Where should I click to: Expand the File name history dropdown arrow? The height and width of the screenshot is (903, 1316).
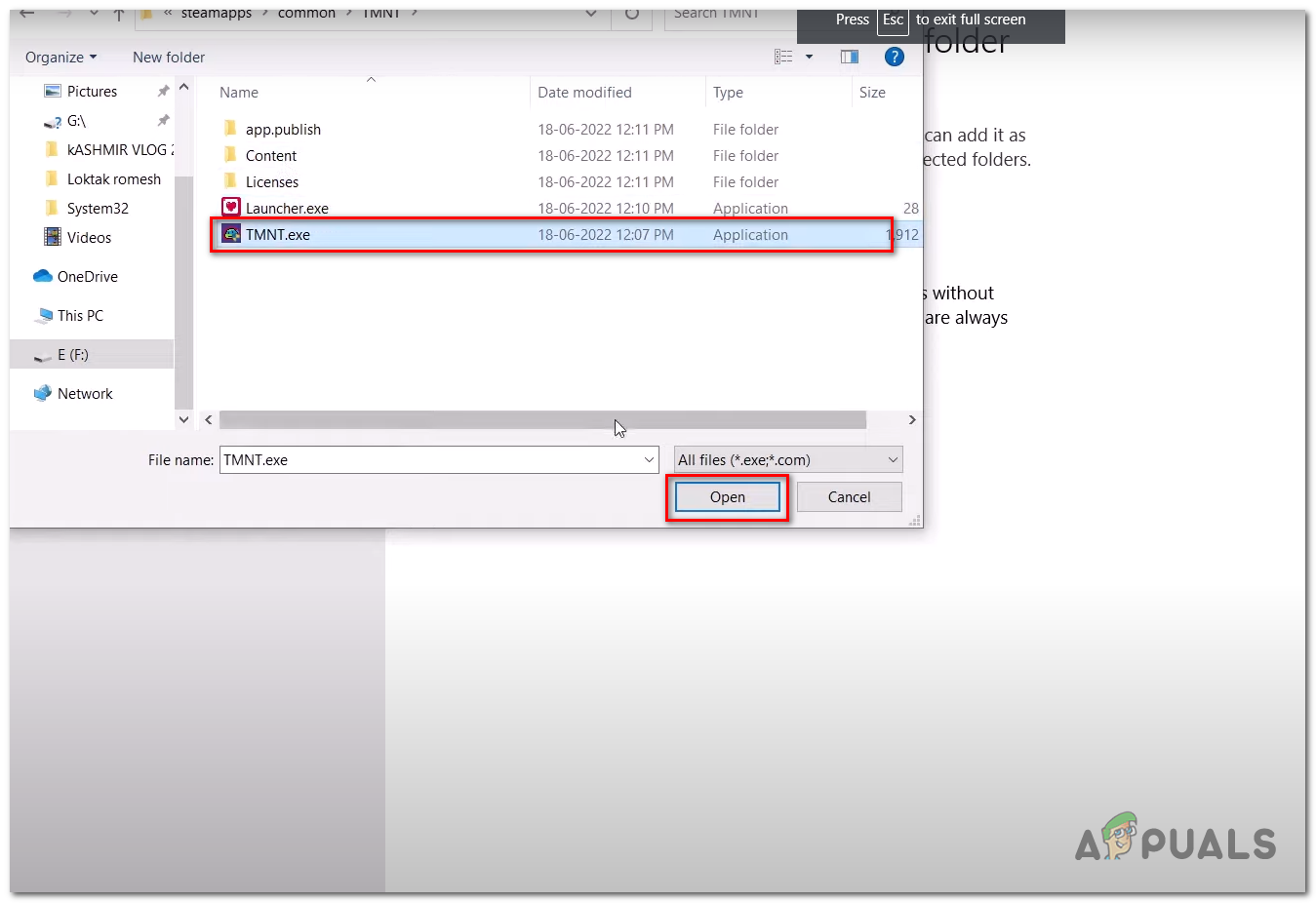649,459
